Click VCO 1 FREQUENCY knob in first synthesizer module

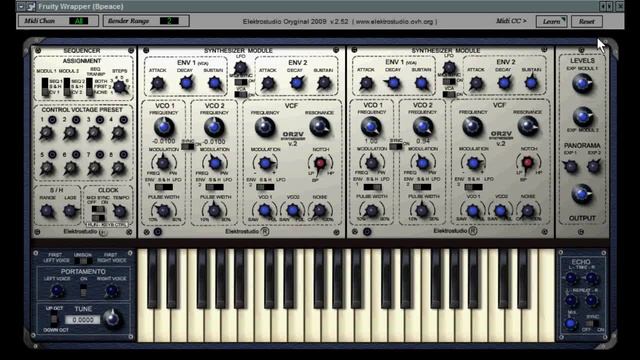pos(164,127)
